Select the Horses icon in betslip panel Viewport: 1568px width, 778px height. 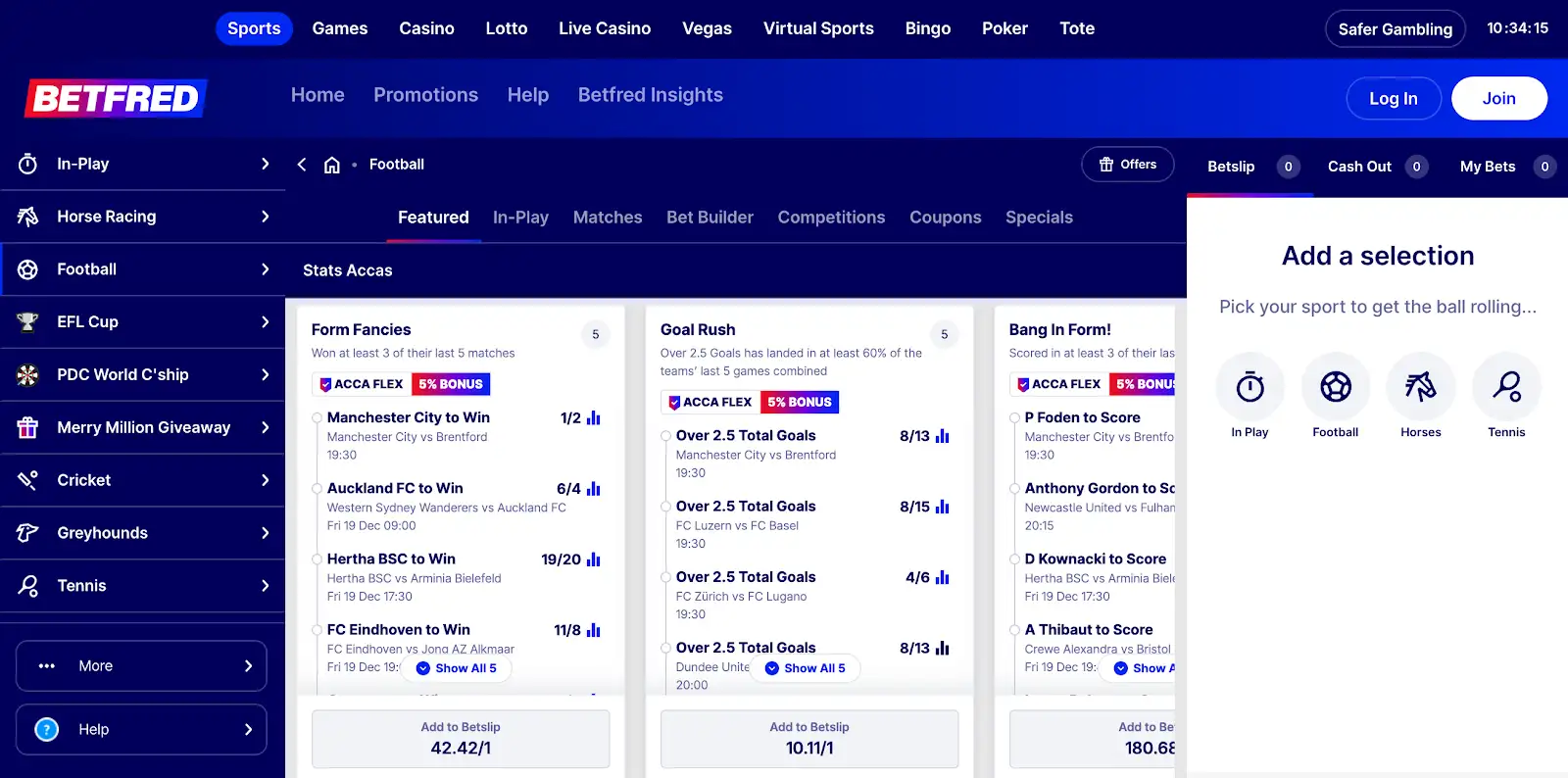(1420, 387)
